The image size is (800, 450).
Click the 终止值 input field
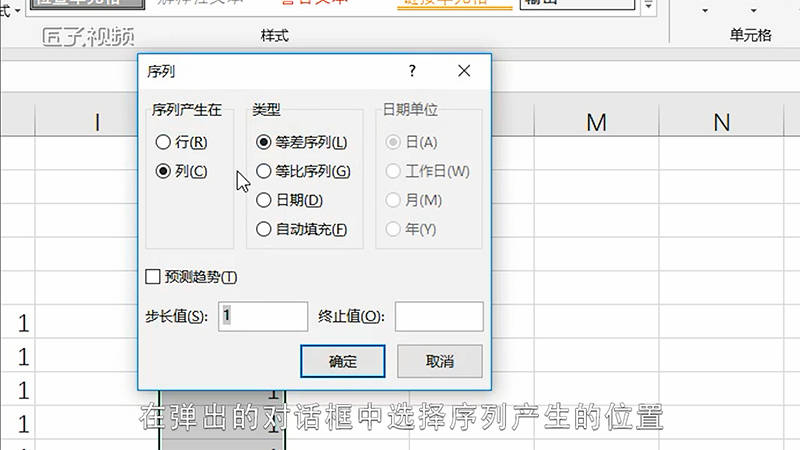(439, 316)
